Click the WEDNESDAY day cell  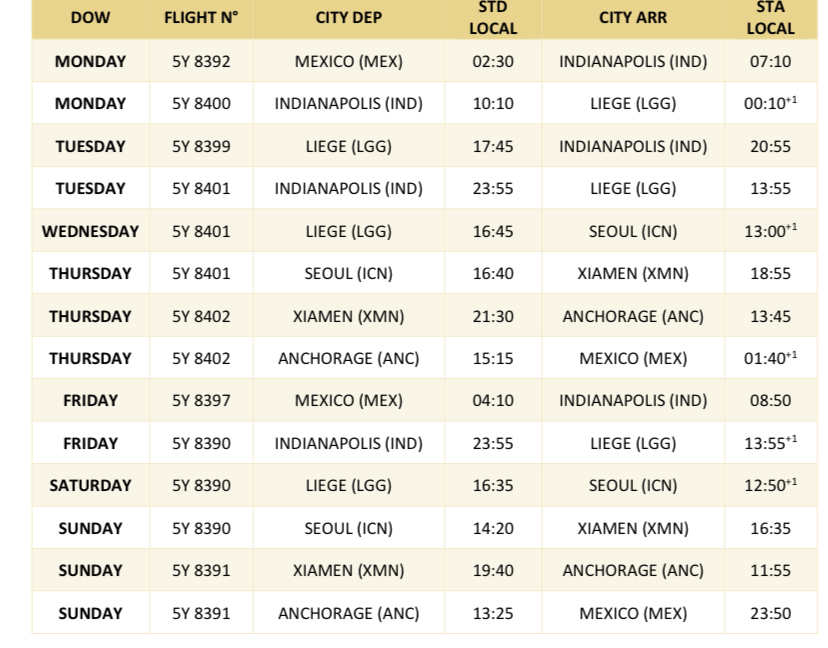click(x=90, y=231)
